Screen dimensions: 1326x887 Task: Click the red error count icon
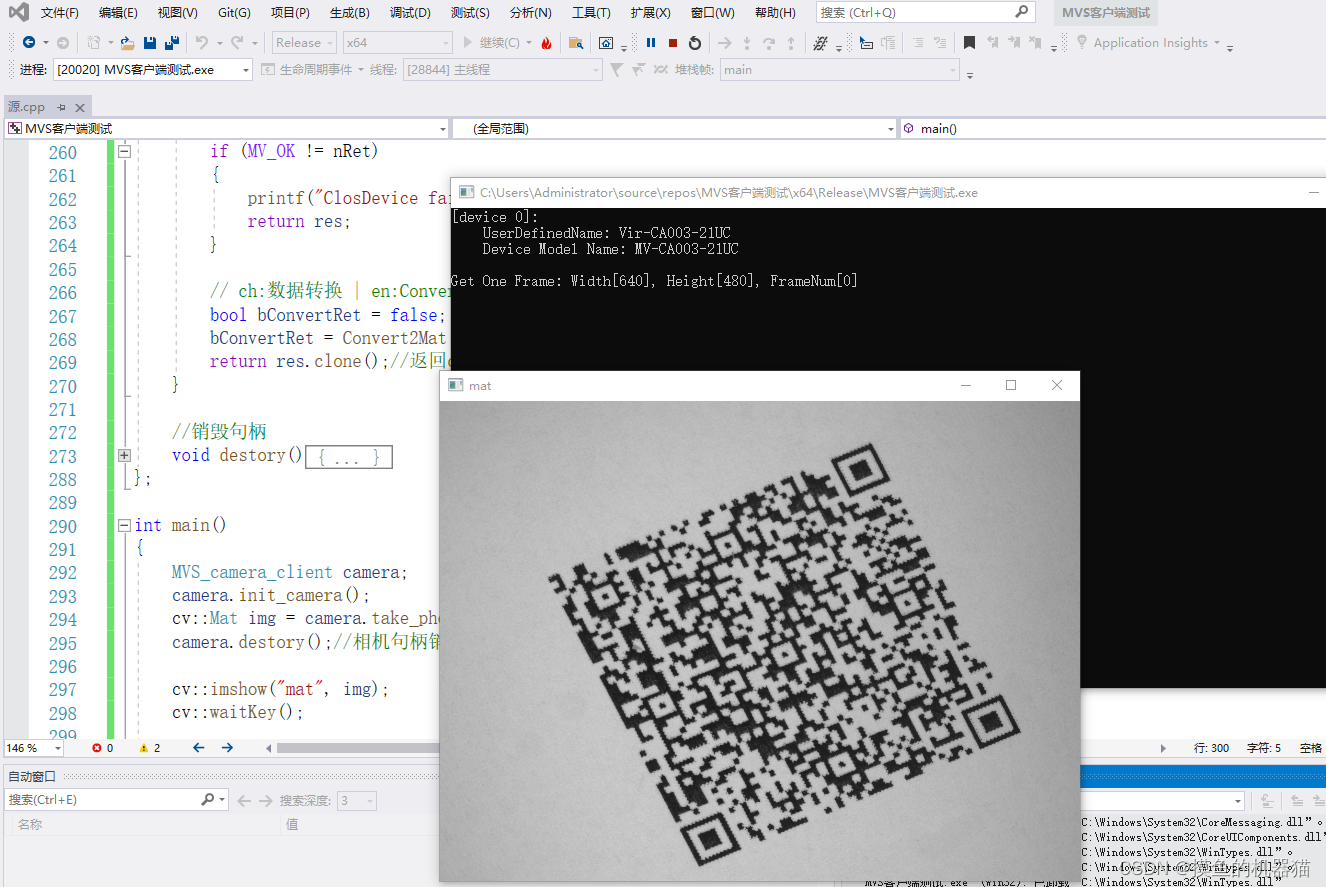[97, 748]
